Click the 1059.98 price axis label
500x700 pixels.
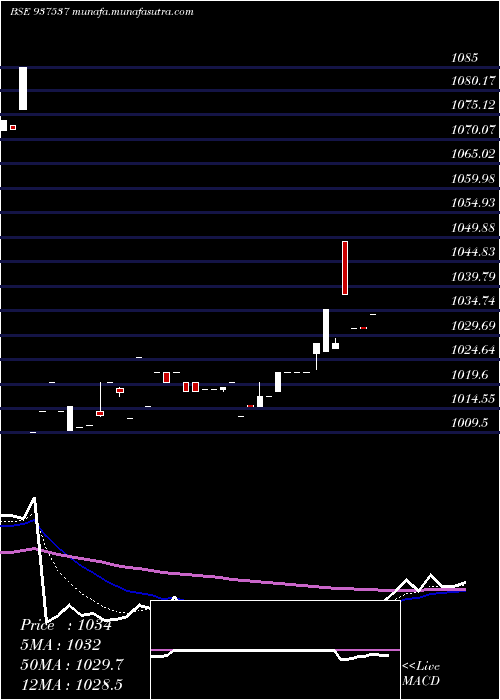tap(473, 179)
